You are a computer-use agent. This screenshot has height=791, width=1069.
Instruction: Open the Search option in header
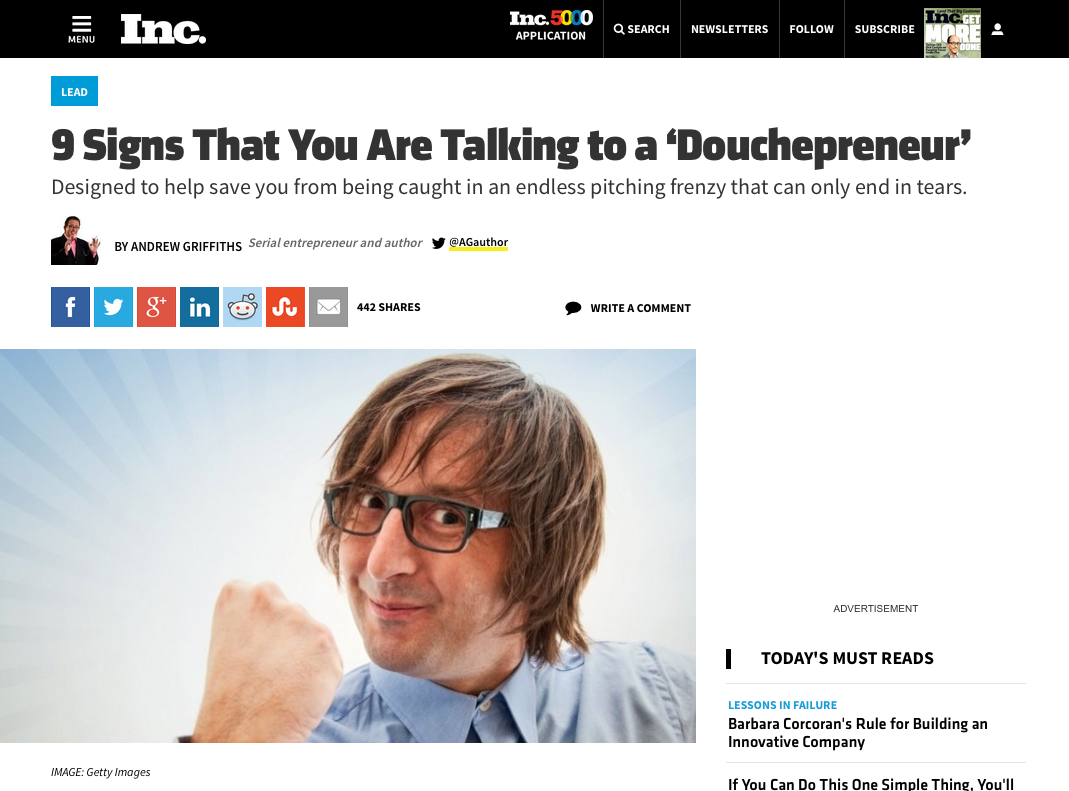[x=642, y=29]
